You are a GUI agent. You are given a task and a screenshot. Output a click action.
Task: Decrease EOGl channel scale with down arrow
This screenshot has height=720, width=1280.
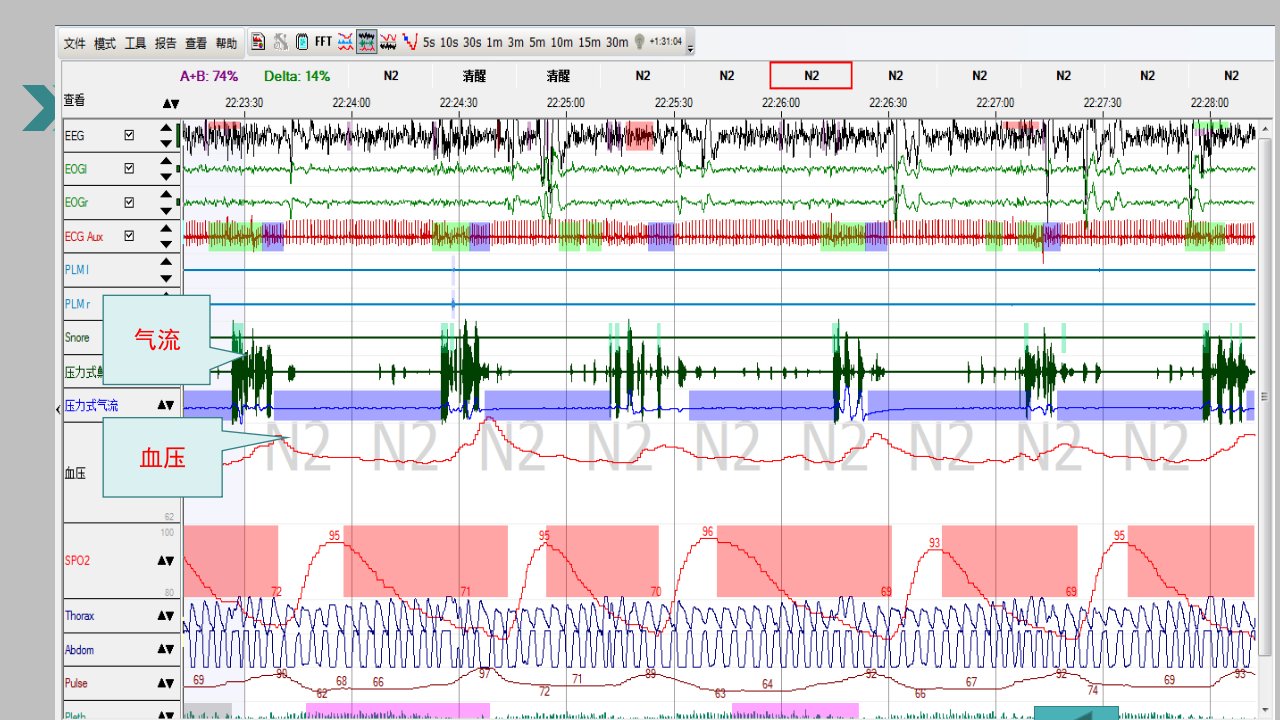coord(166,176)
